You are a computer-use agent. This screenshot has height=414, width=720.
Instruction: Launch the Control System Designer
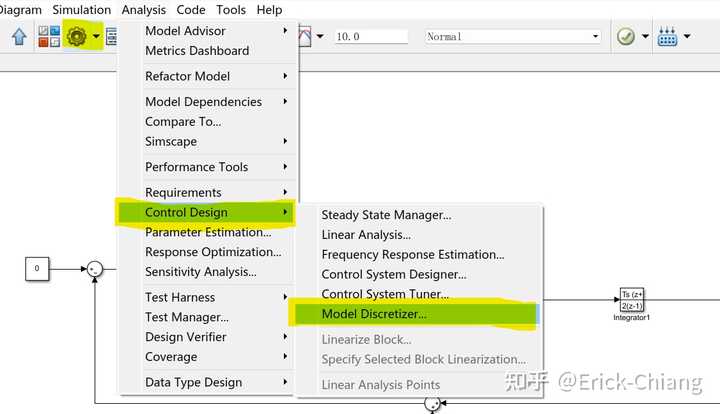coord(394,274)
